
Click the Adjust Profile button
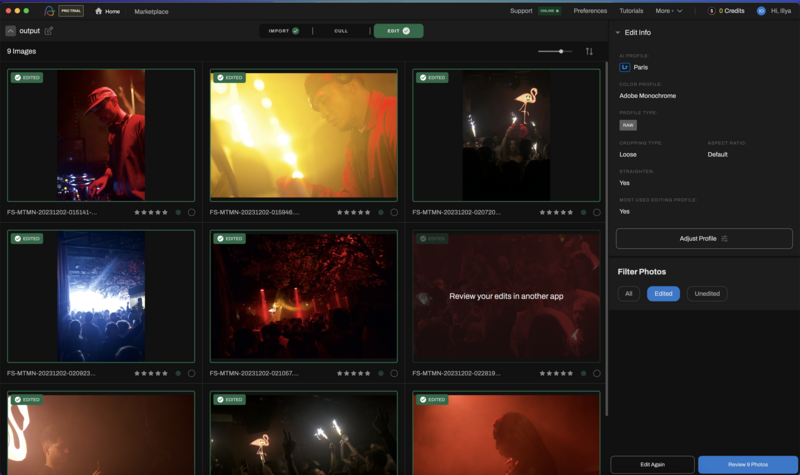tap(704, 238)
